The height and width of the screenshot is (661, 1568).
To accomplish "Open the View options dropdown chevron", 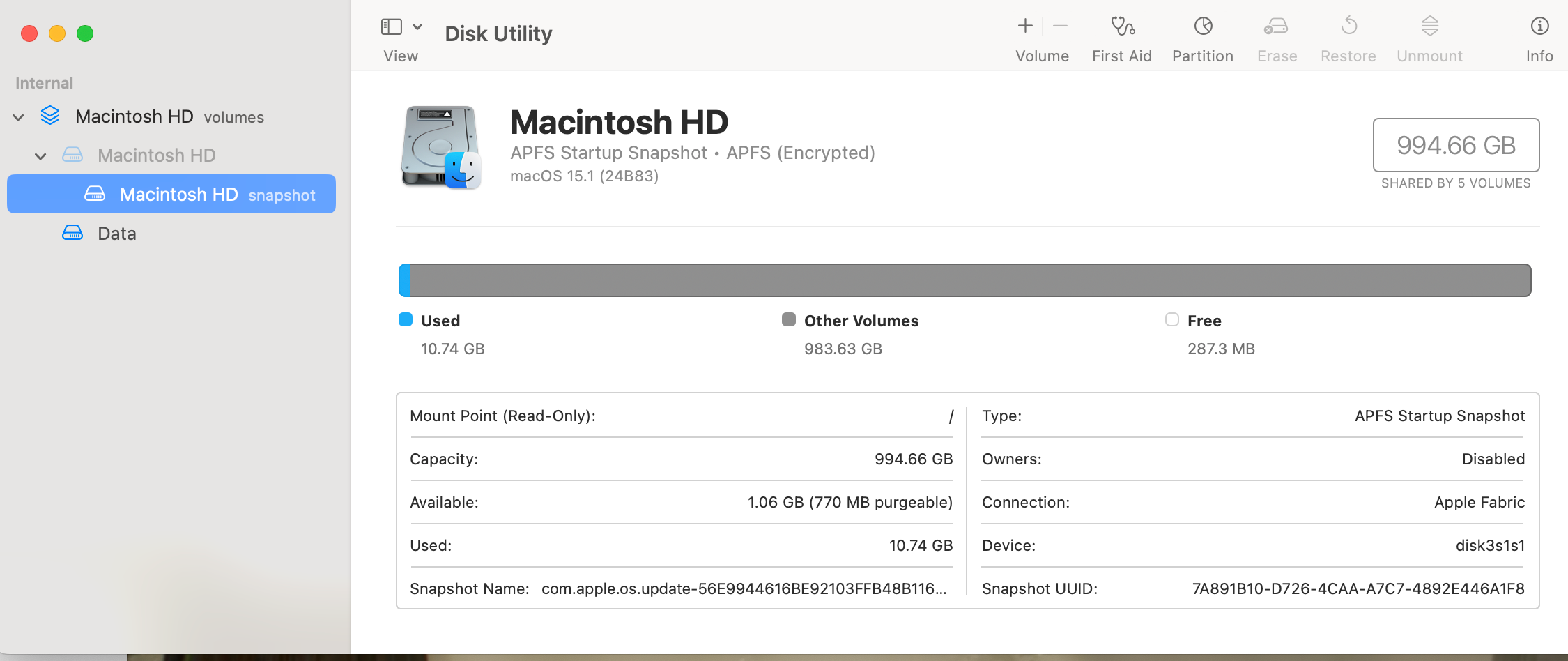I will pos(417,27).
